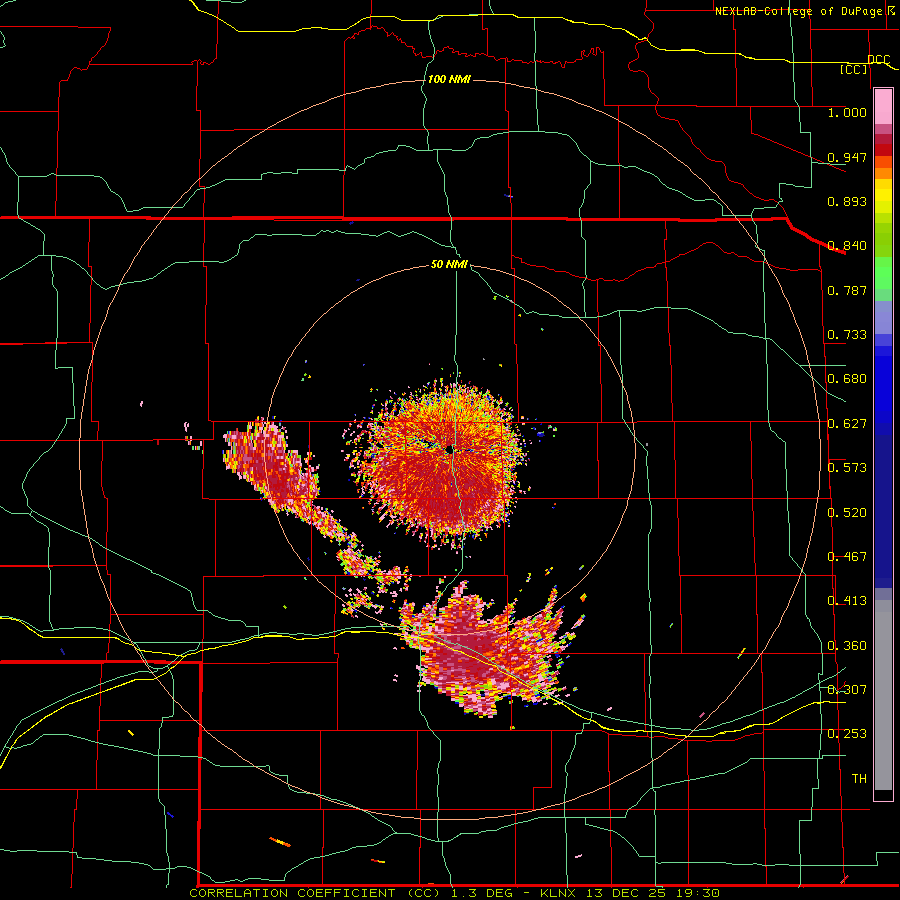Pick the light pink top segment of the color bar
The image size is (900, 900).
tap(883, 107)
